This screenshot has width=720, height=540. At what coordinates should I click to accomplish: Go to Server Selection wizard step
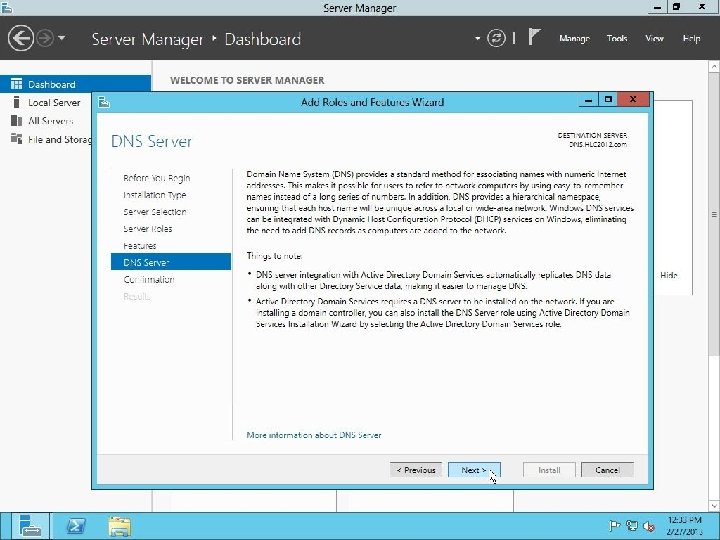tap(155, 212)
